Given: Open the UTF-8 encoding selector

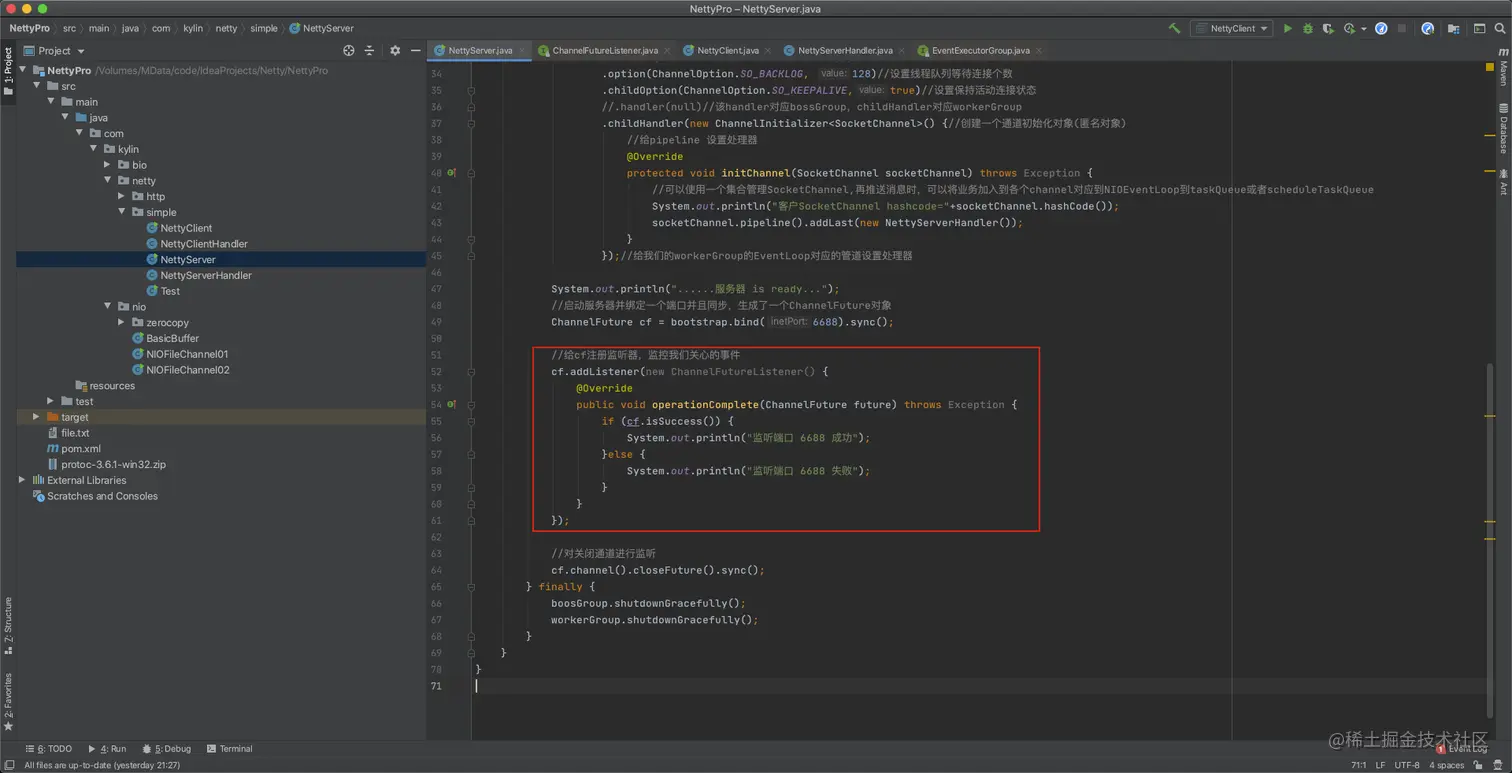Looking at the screenshot, I should point(1407,765).
